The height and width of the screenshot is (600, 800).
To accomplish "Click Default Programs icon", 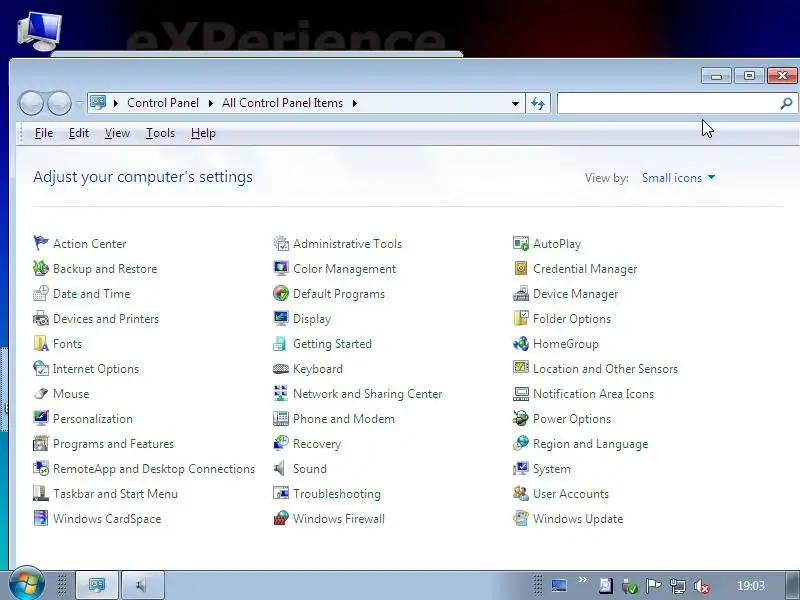I will click(281, 293).
